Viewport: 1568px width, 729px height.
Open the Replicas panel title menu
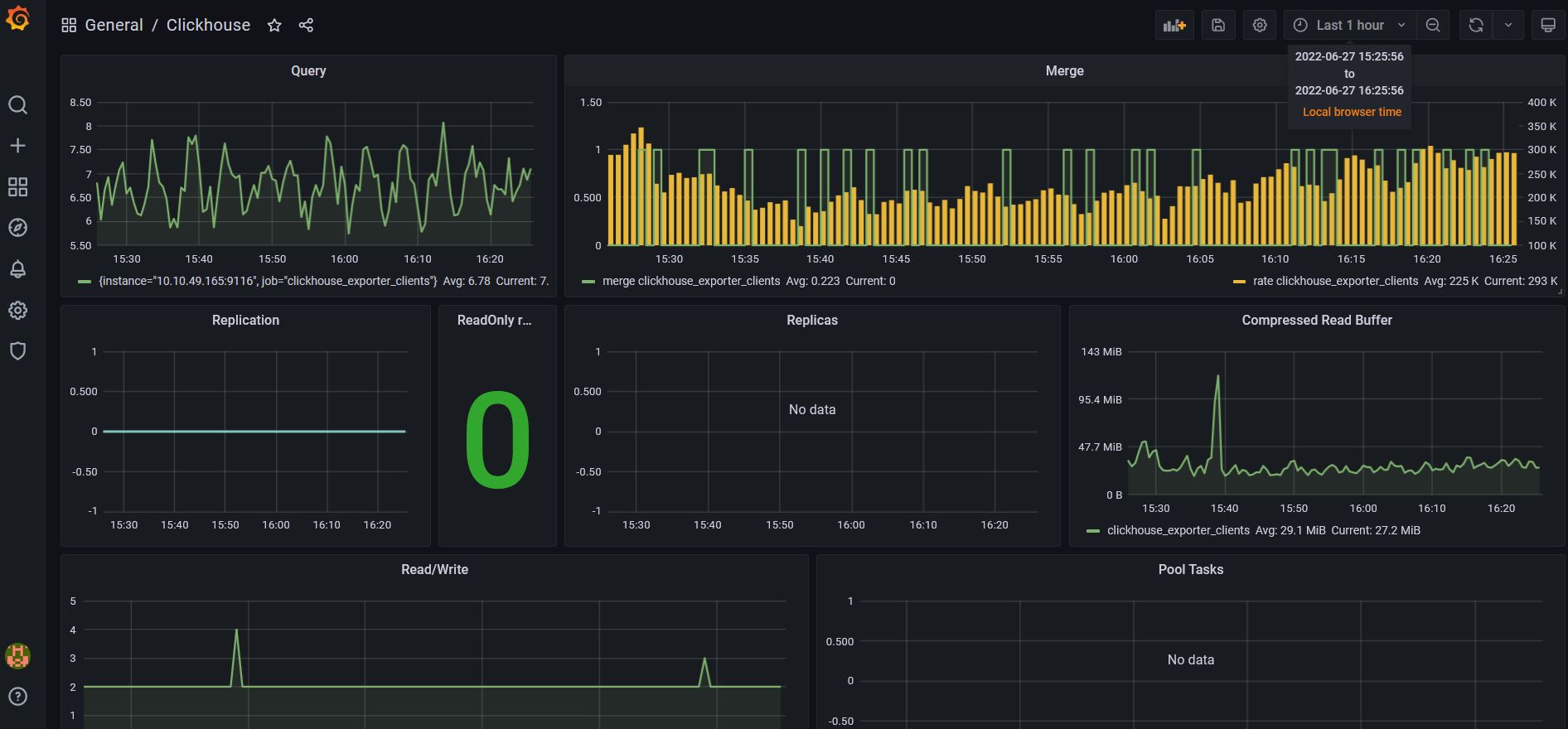[x=812, y=321]
